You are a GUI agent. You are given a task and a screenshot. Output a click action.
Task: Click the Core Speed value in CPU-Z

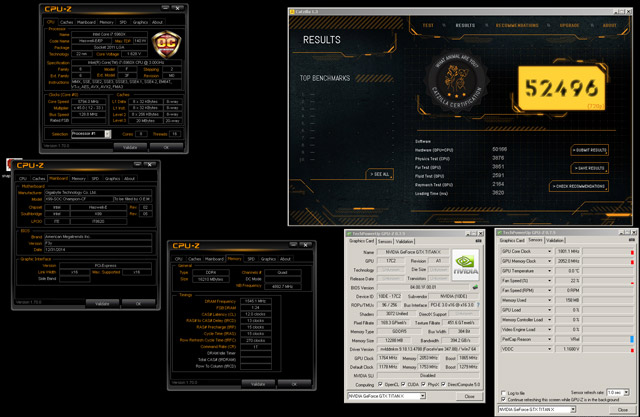click(88, 102)
